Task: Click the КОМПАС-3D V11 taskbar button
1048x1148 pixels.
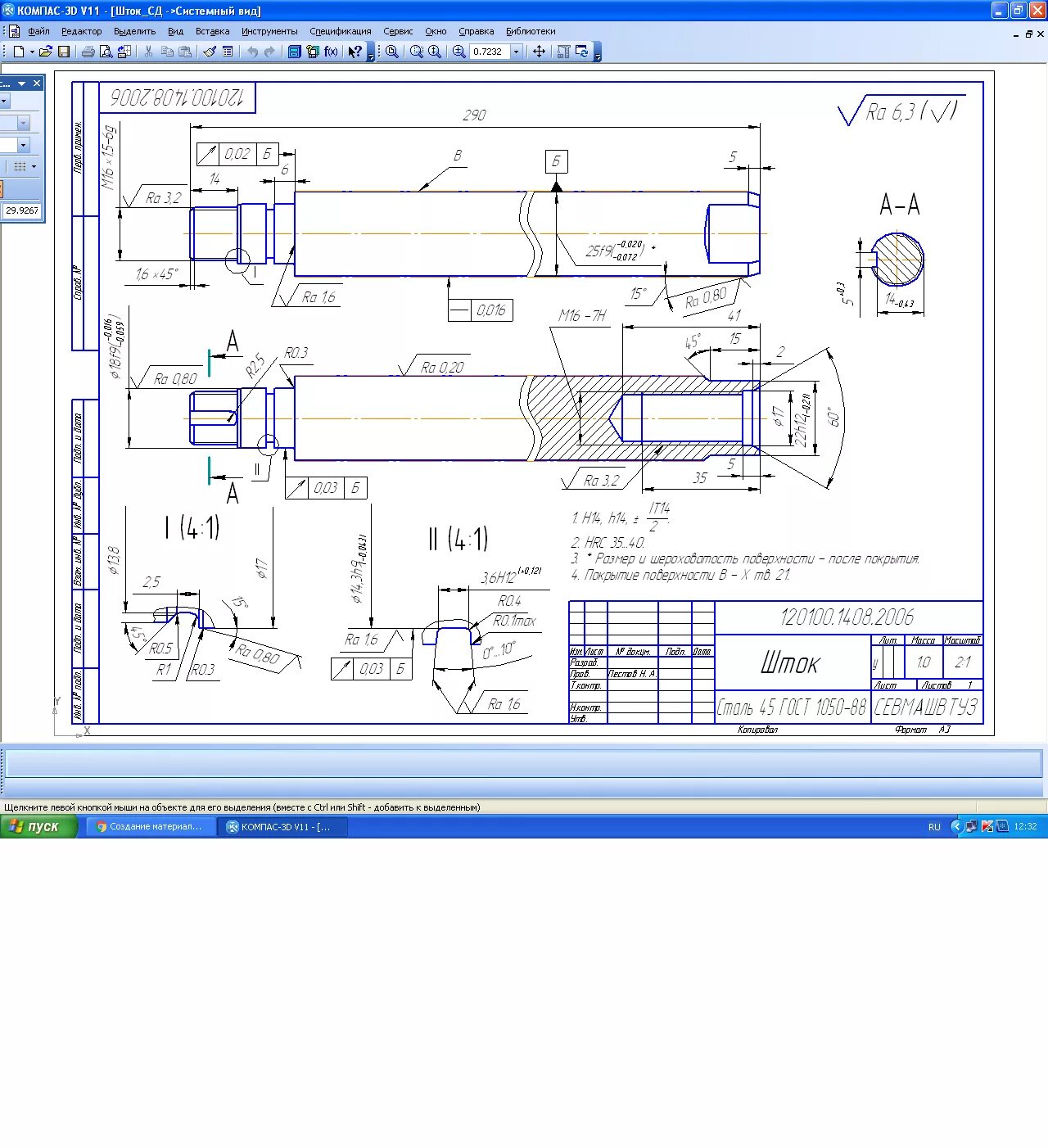Action: (282, 827)
